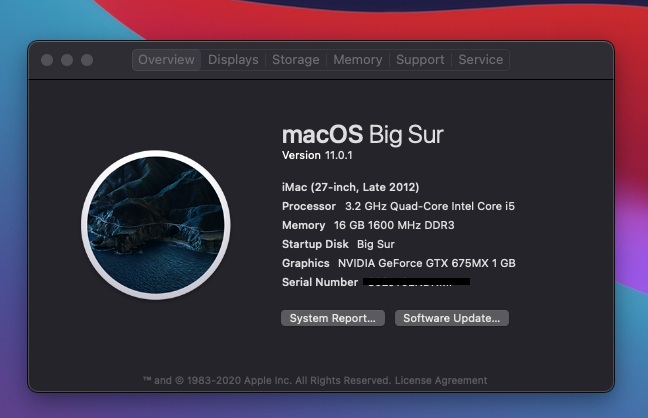Click the 3.2 GHz Quad-Core processor value

430,206
